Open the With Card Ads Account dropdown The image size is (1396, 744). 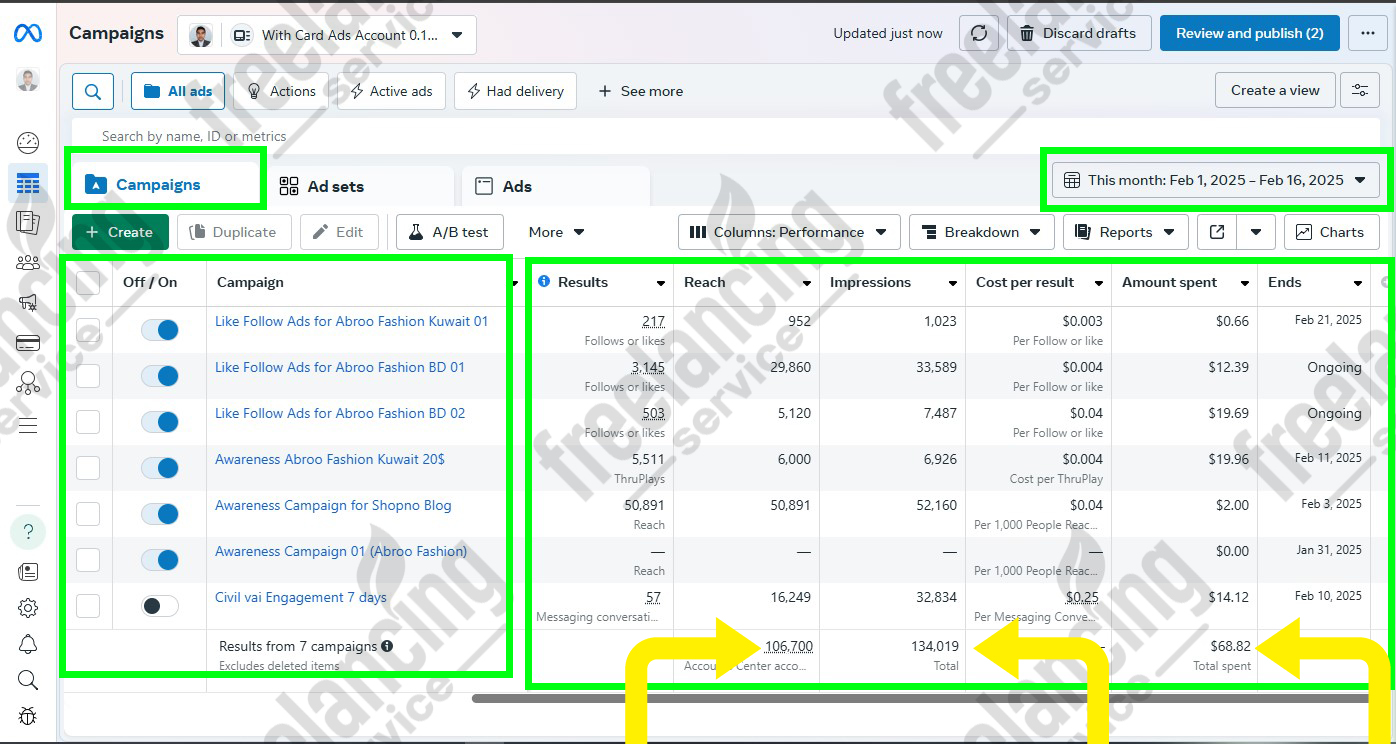tap(327, 35)
